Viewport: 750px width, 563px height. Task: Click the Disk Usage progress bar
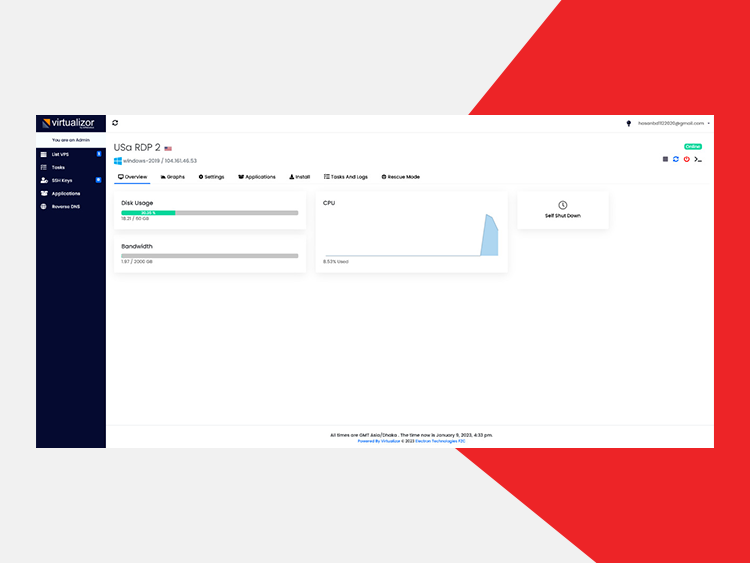(210, 212)
